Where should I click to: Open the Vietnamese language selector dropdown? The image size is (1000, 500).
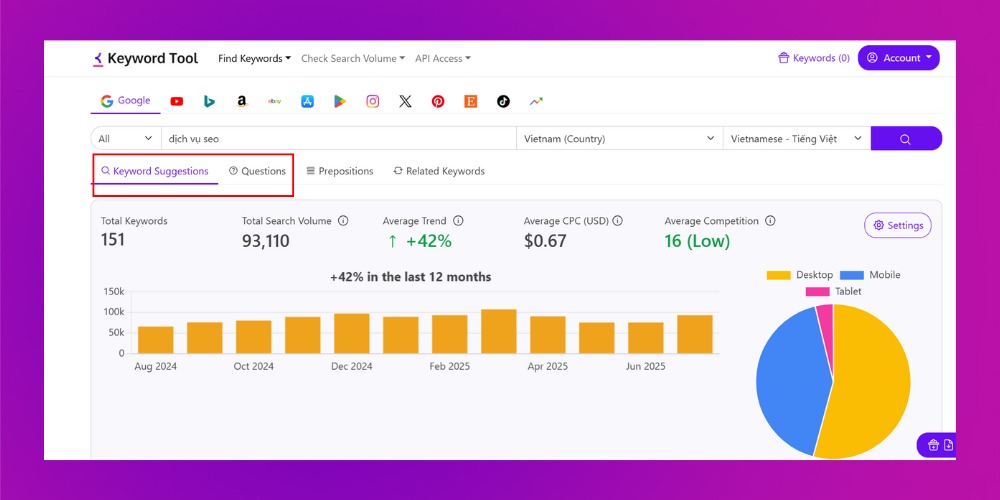[796, 139]
